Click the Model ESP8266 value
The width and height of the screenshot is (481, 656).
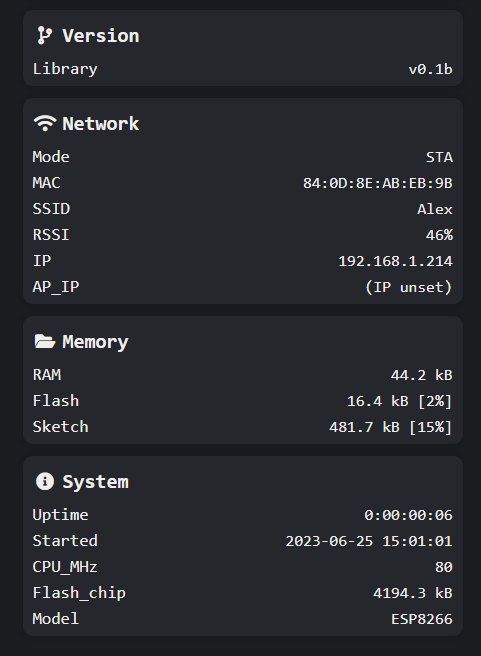pyautogui.click(x=422, y=619)
